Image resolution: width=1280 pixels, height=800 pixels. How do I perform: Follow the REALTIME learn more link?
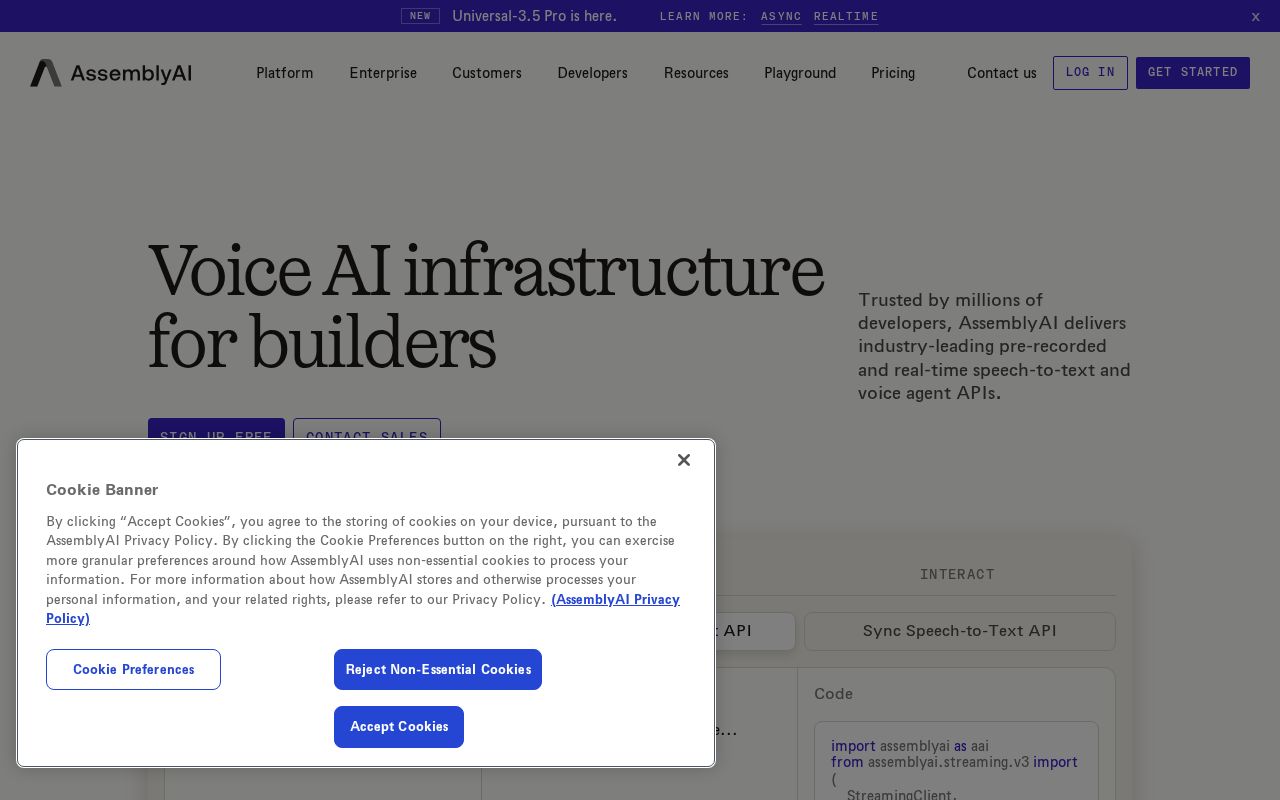(x=846, y=16)
